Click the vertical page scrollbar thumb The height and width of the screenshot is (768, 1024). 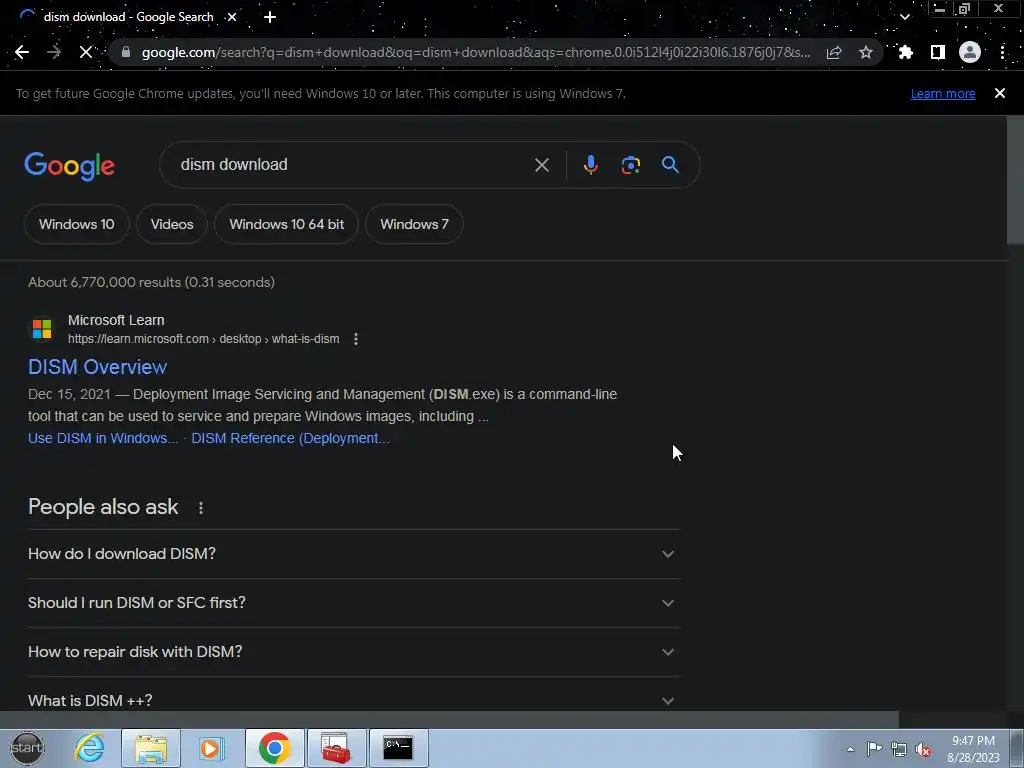[x=1016, y=180]
